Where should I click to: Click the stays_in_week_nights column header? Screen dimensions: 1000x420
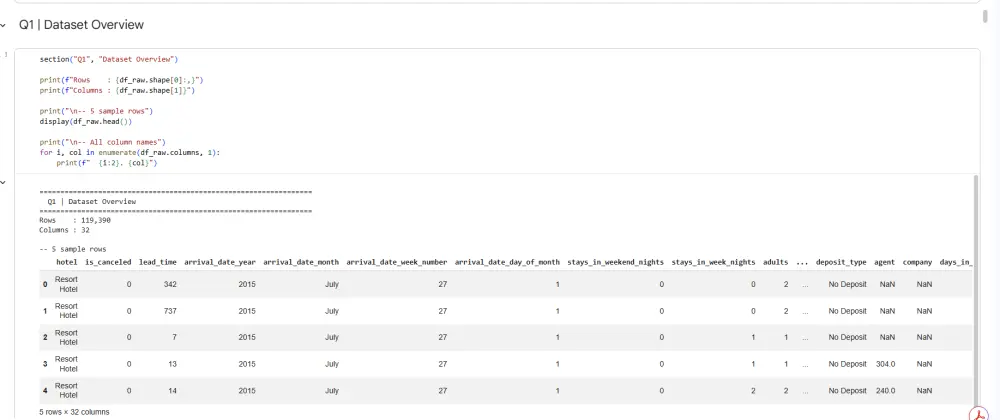pos(713,262)
